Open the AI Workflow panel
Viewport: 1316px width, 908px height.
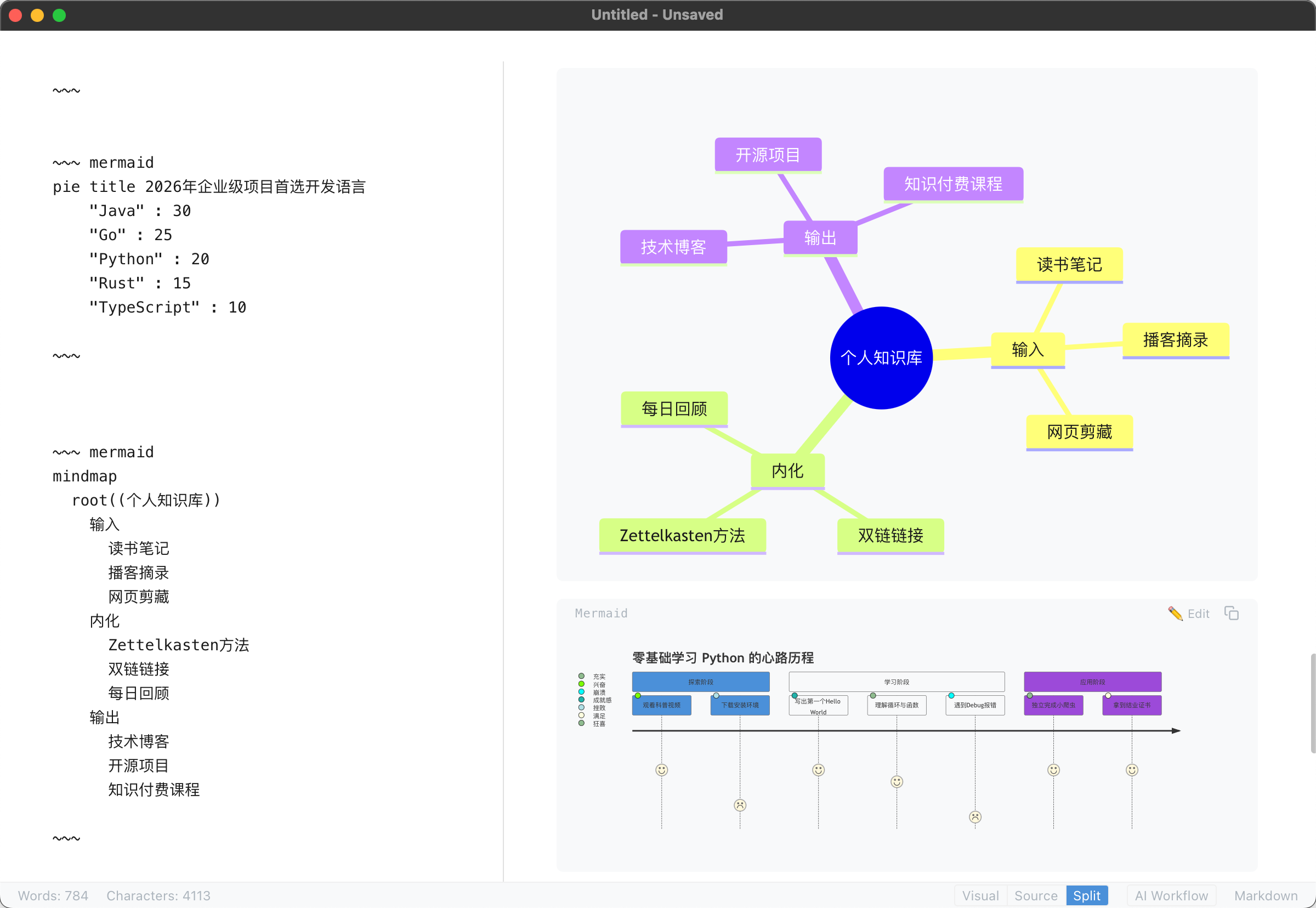(x=1171, y=895)
